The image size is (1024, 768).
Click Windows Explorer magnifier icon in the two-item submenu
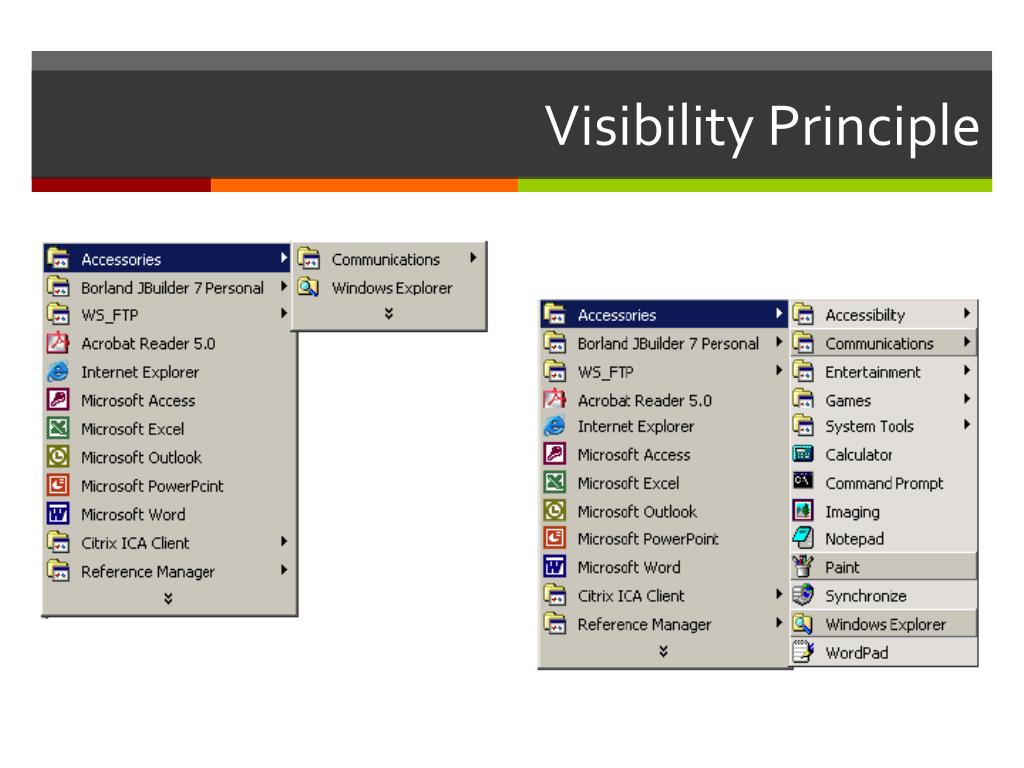[x=308, y=287]
